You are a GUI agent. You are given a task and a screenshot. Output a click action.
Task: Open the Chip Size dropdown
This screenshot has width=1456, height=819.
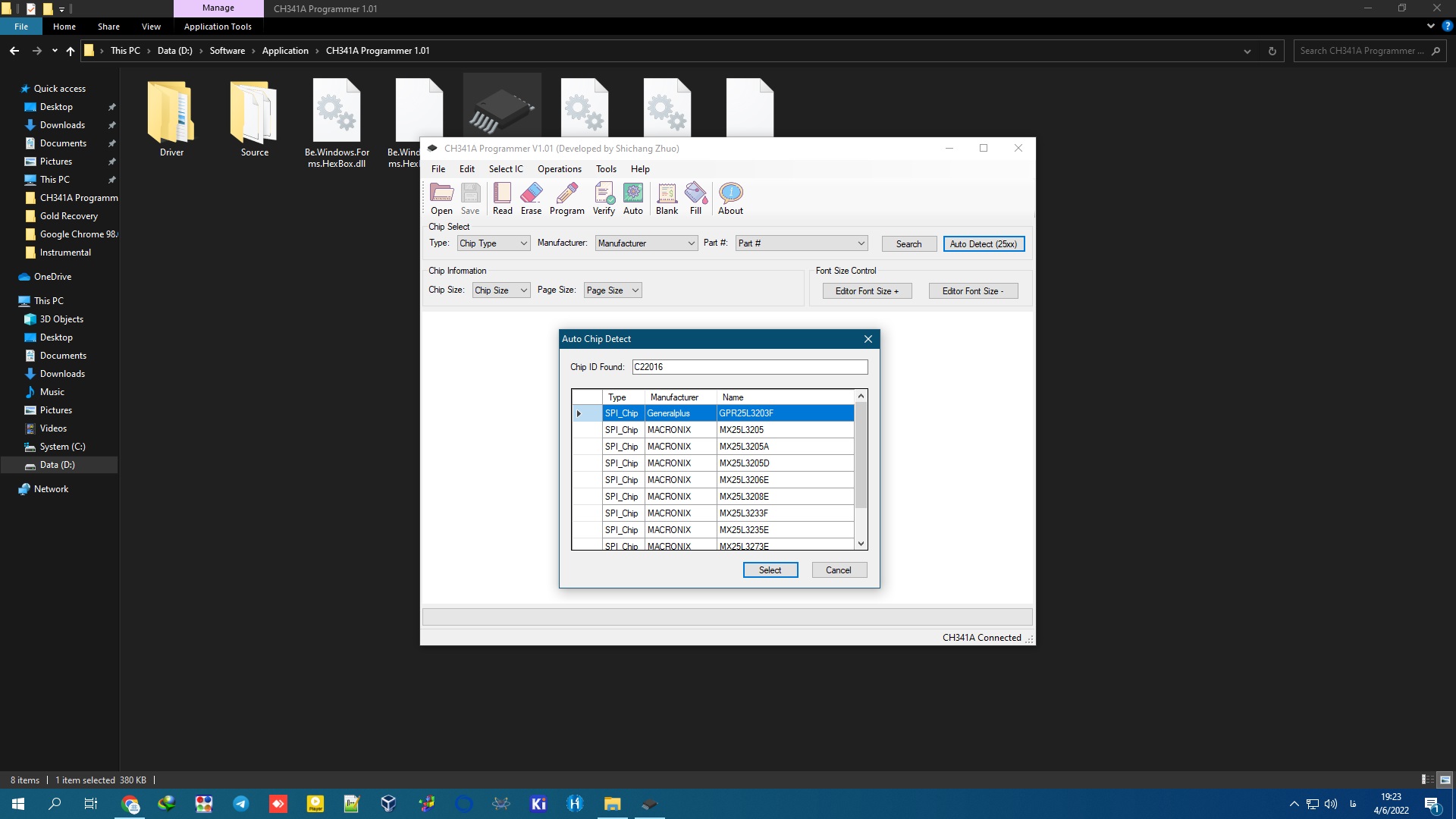(x=500, y=290)
